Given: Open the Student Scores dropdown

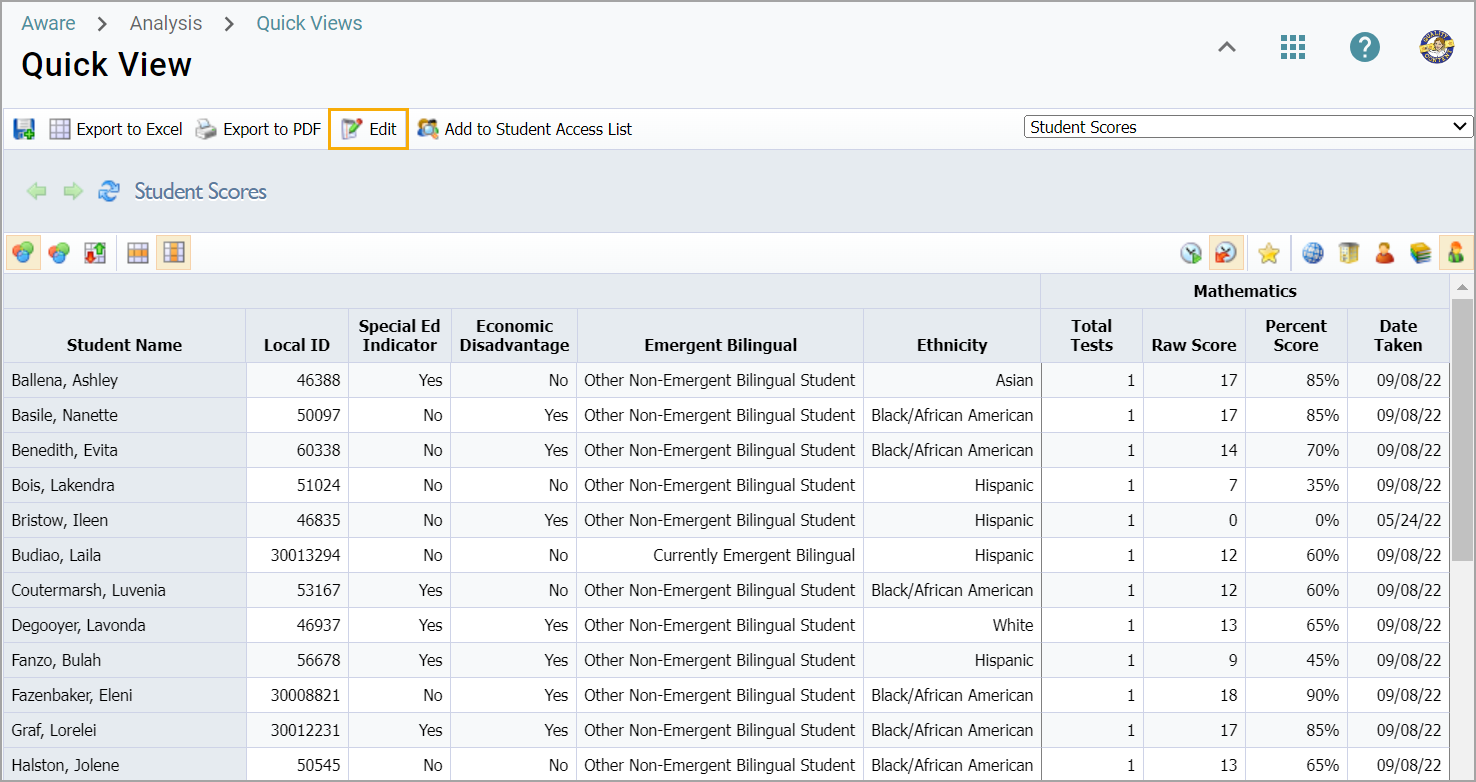Looking at the screenshot, I should coord(1247,127).
